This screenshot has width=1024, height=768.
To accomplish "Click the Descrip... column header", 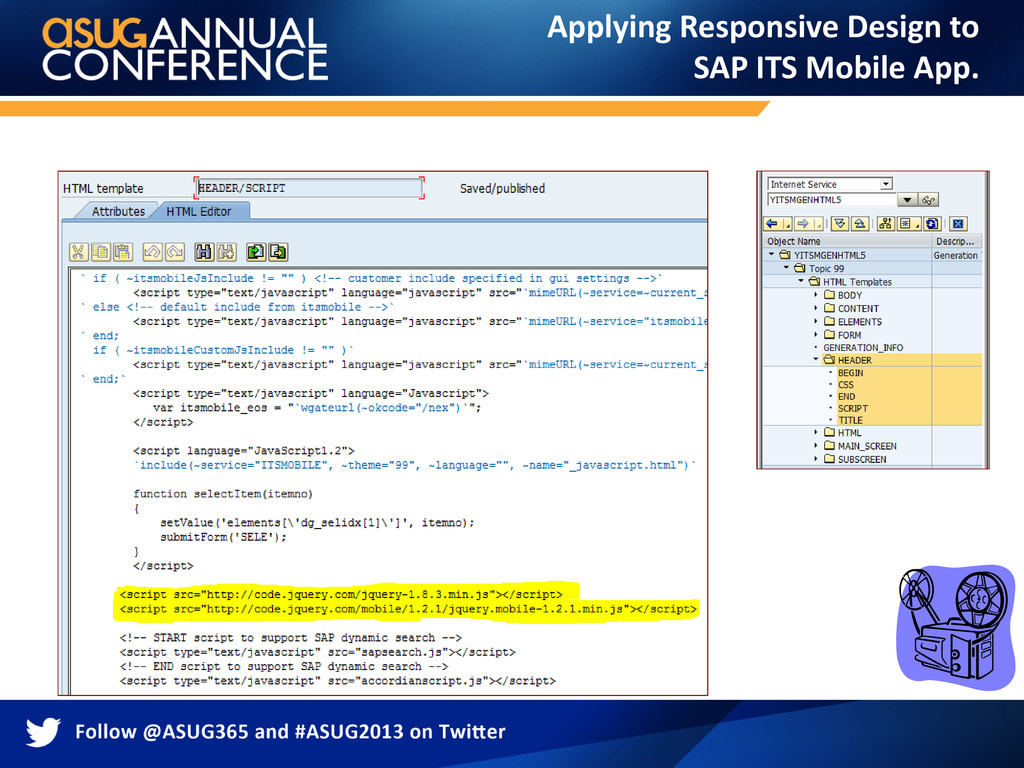I will [x=957, y=241].
